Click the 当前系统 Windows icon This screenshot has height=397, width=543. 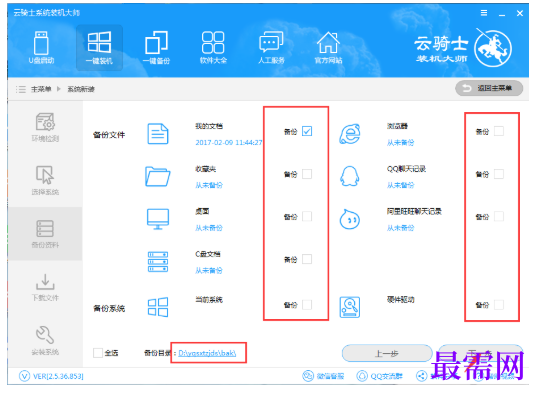[158, 307]
